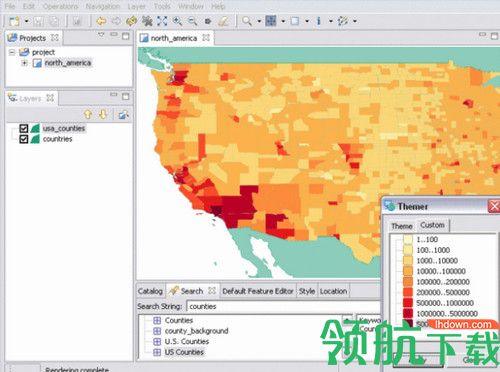Toggle visibility checkbox for countries layer
The height and width of the screenshot is (372, 500).
click(24, 139)
